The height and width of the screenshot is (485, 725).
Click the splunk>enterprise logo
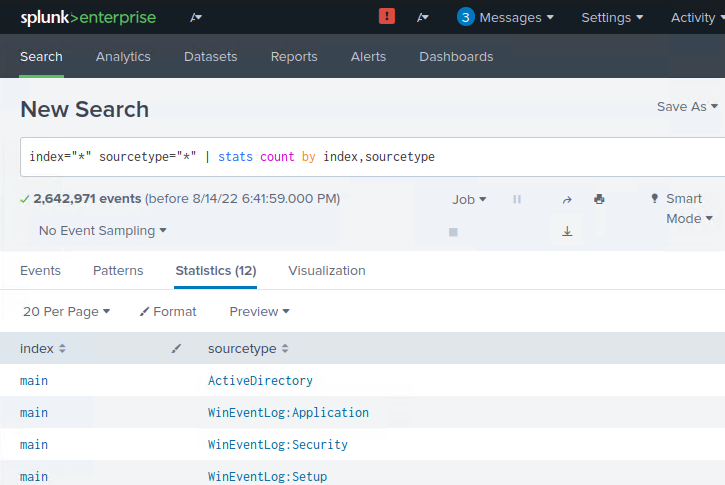pyautogui.click(x=88, y=18)
